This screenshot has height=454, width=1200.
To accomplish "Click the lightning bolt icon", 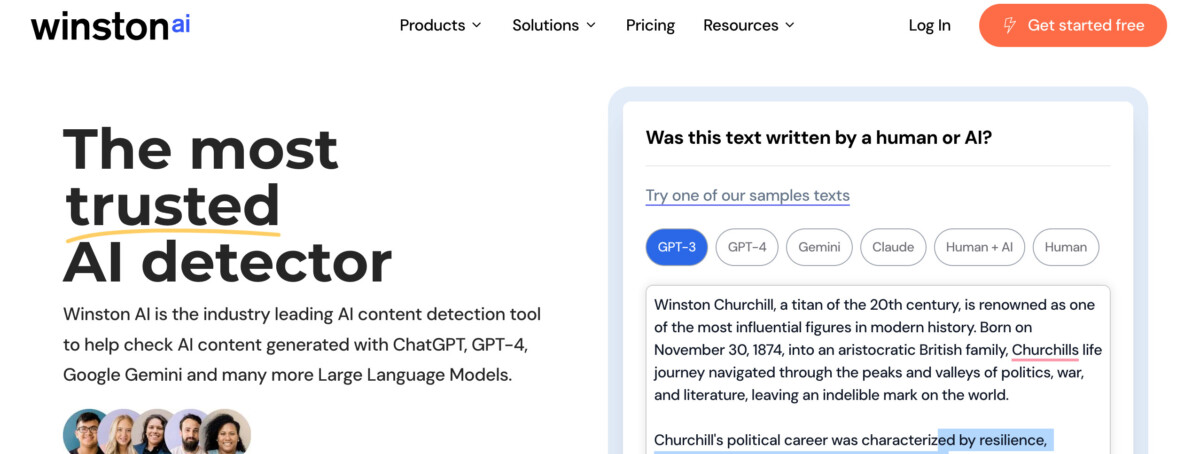I will (x=1010, y=26).
